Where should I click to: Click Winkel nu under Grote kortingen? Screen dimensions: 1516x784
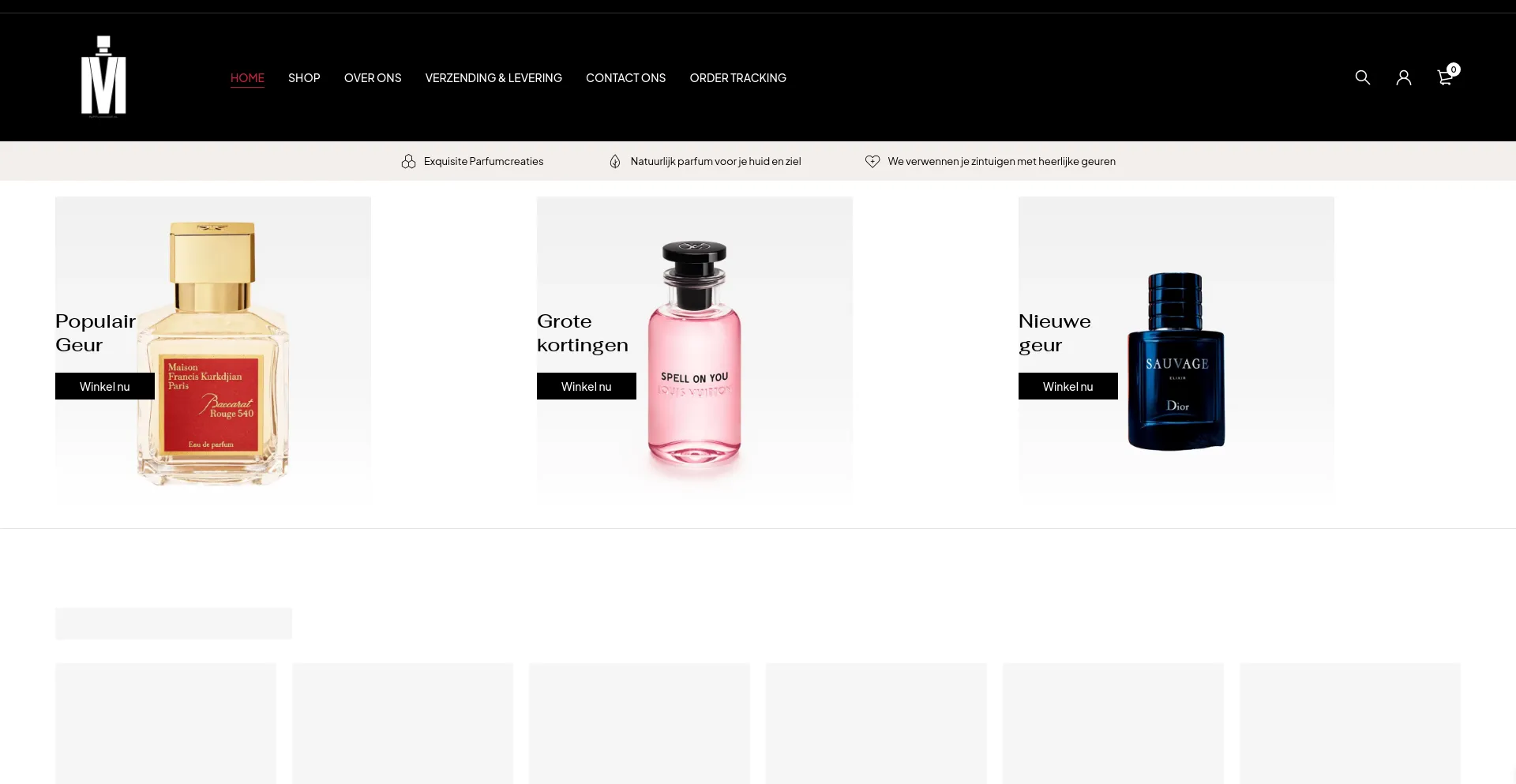point(587,386)
